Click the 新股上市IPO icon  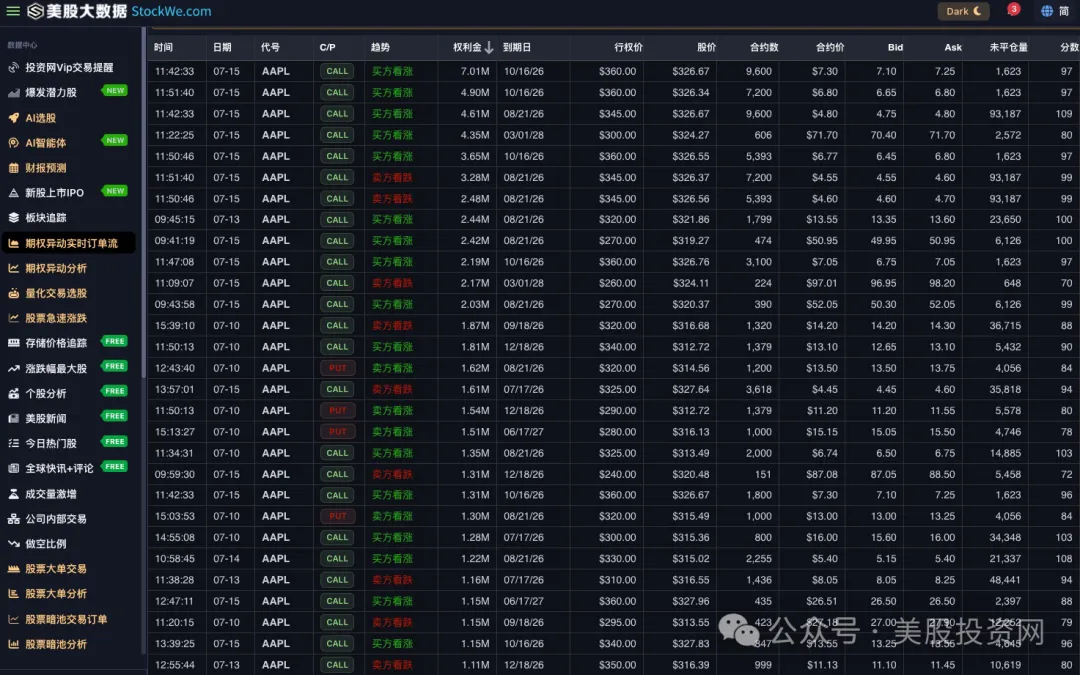13,193
